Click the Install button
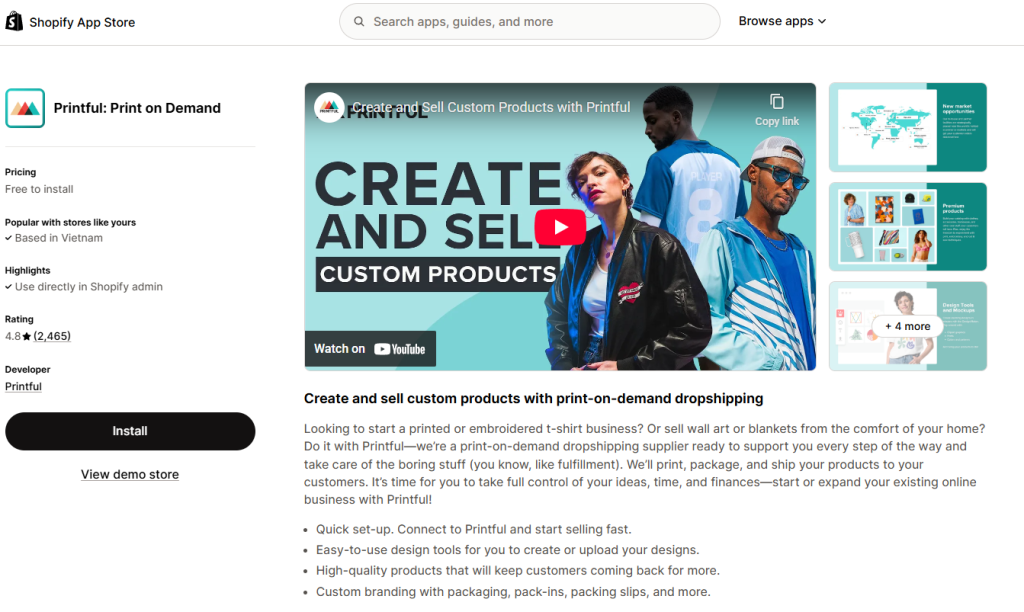The image size is (1024, 612). (129, 431)
